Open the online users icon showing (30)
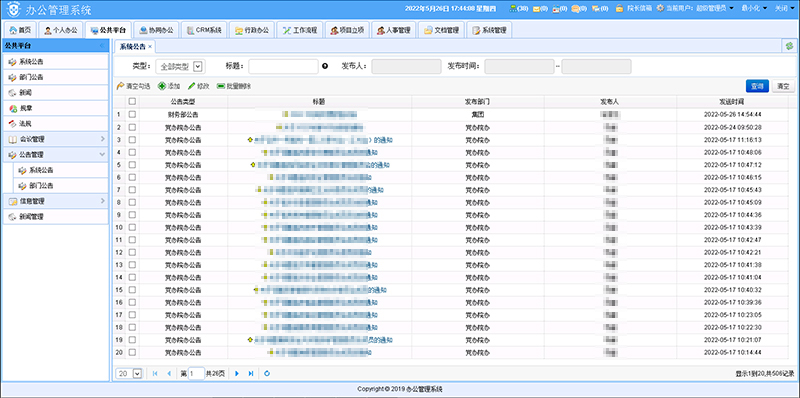 pos(513,8)
